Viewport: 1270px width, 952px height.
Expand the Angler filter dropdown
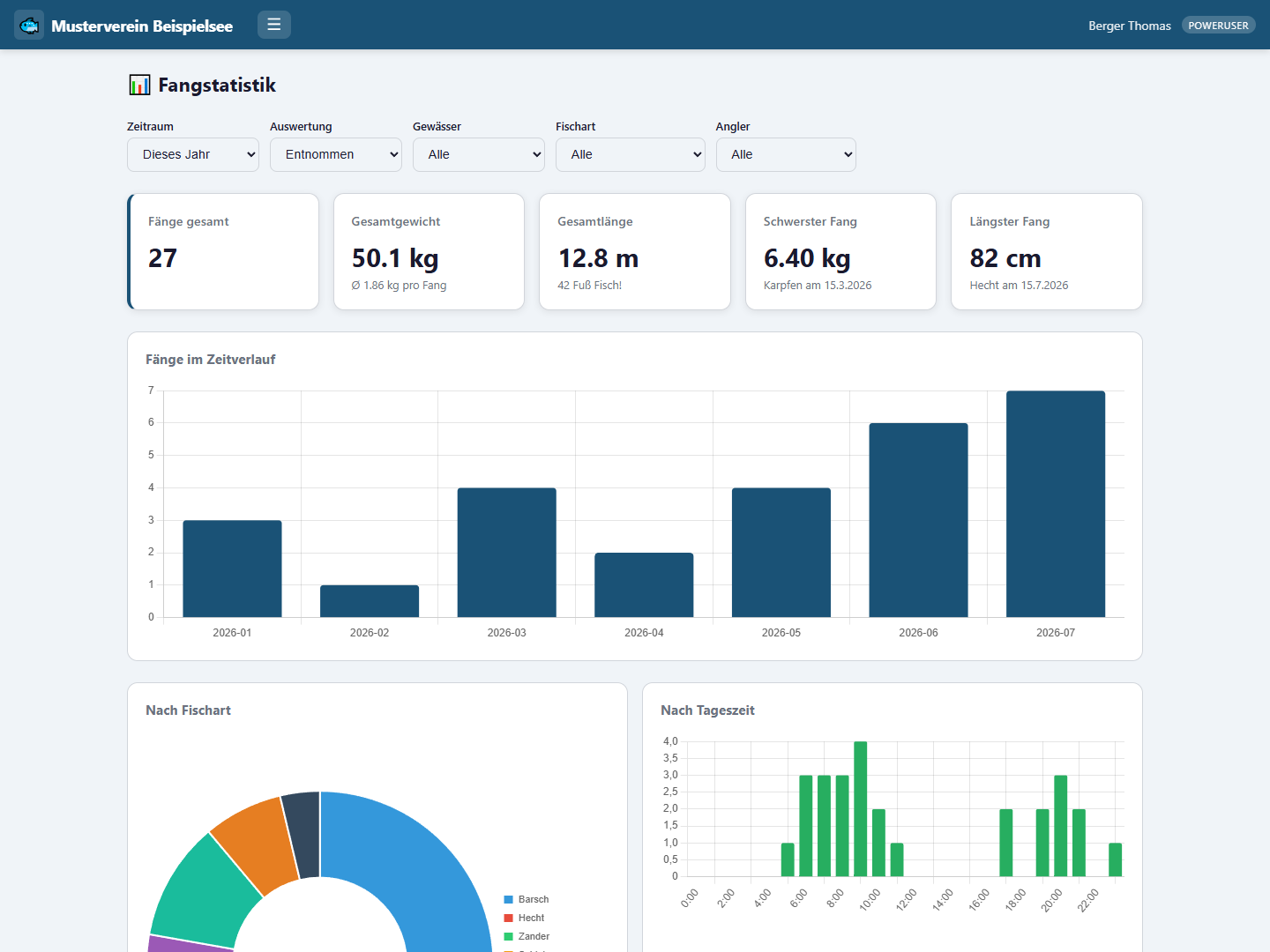(x=786, y=154)
